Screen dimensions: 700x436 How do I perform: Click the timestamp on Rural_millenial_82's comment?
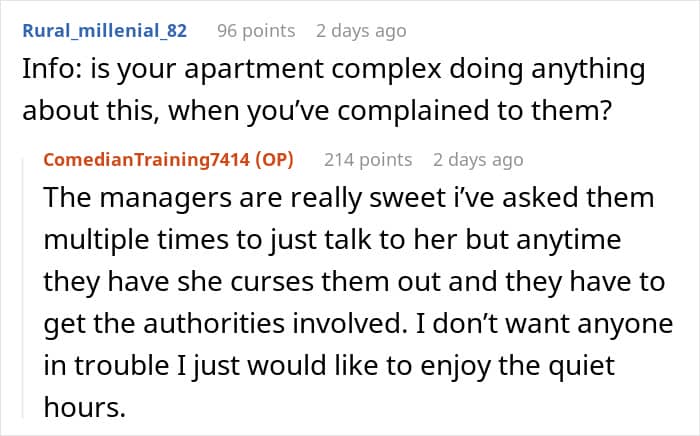click(x=361, y=30)
